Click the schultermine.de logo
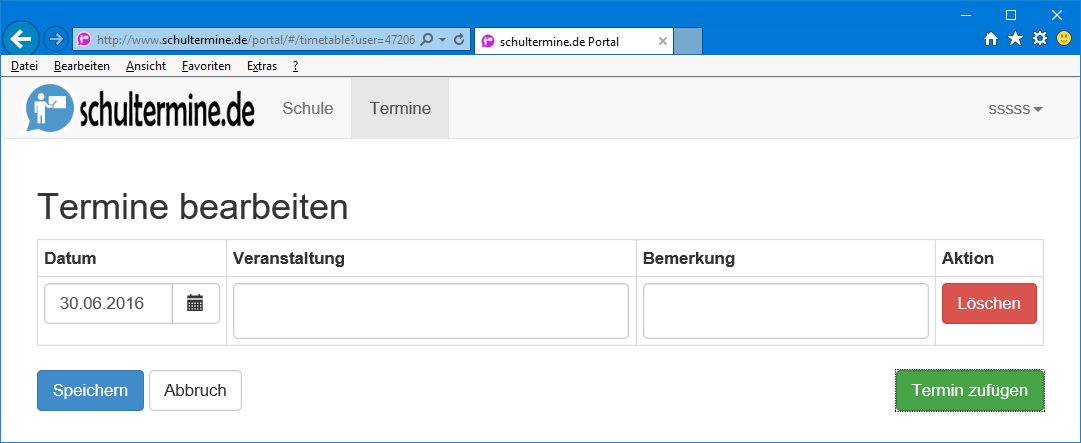1081x443 pixels. click(141, 108)
